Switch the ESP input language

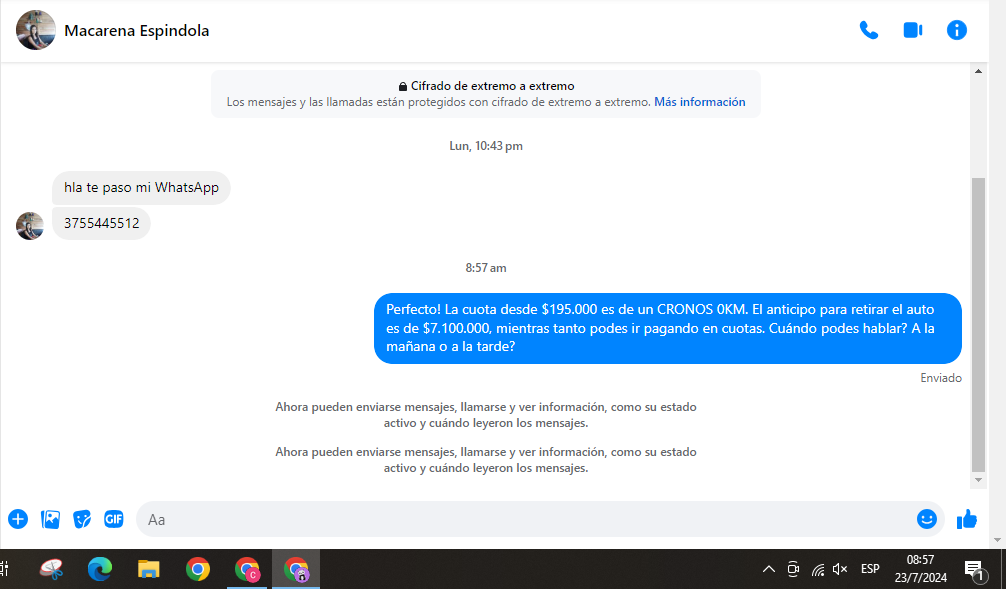[x=870, y=569]
